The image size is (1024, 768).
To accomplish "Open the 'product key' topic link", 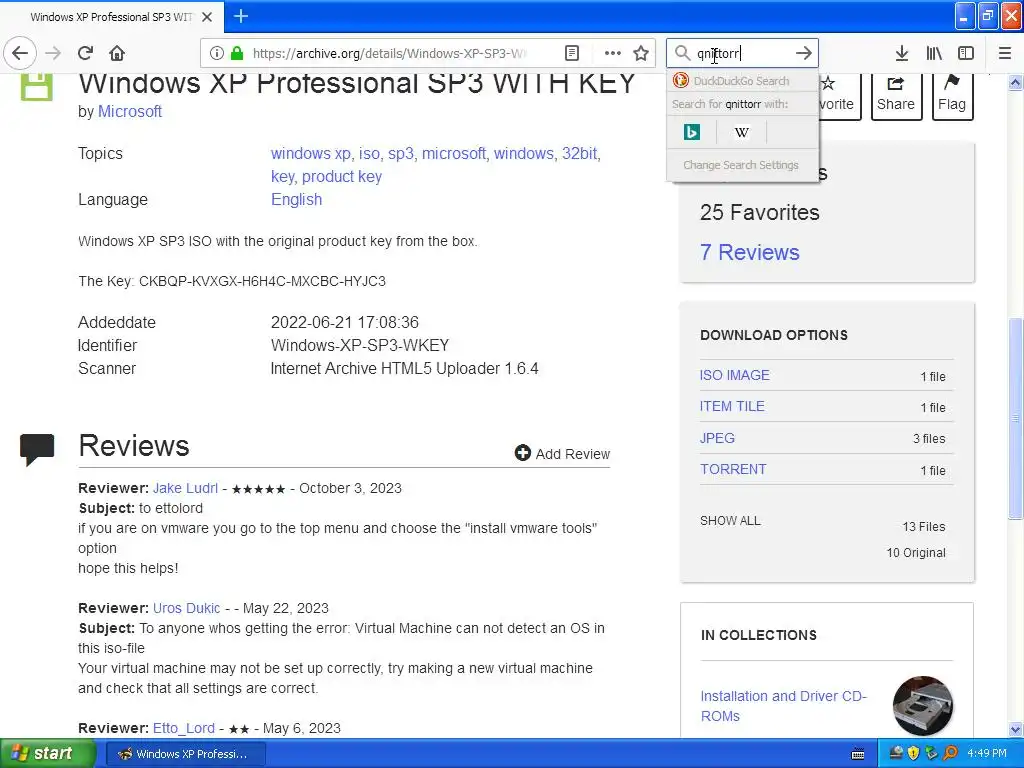I will click(x=342, y=176).
